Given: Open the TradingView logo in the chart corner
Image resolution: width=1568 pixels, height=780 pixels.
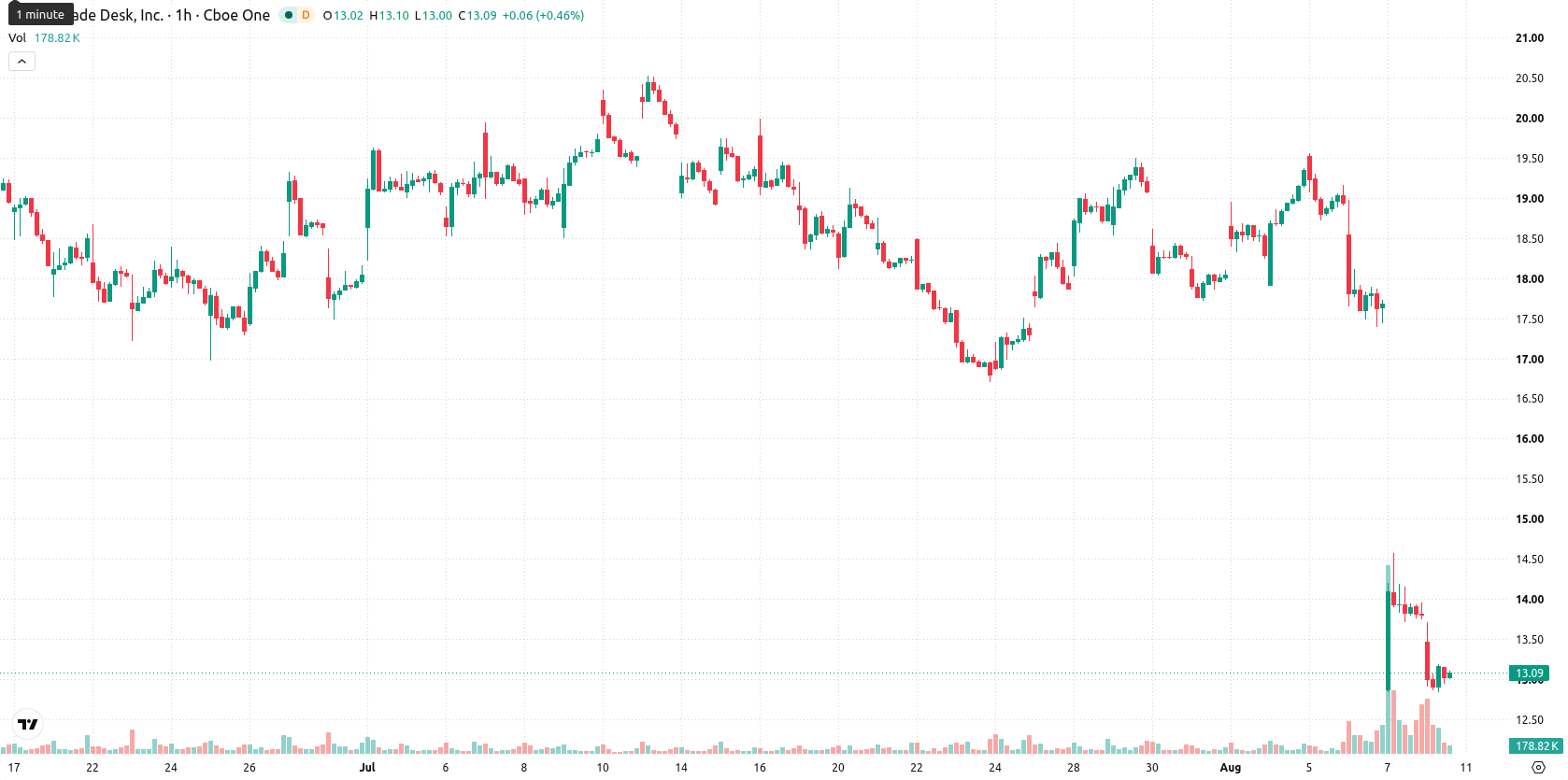Looking at the screenshot, I should pos(28,724).
